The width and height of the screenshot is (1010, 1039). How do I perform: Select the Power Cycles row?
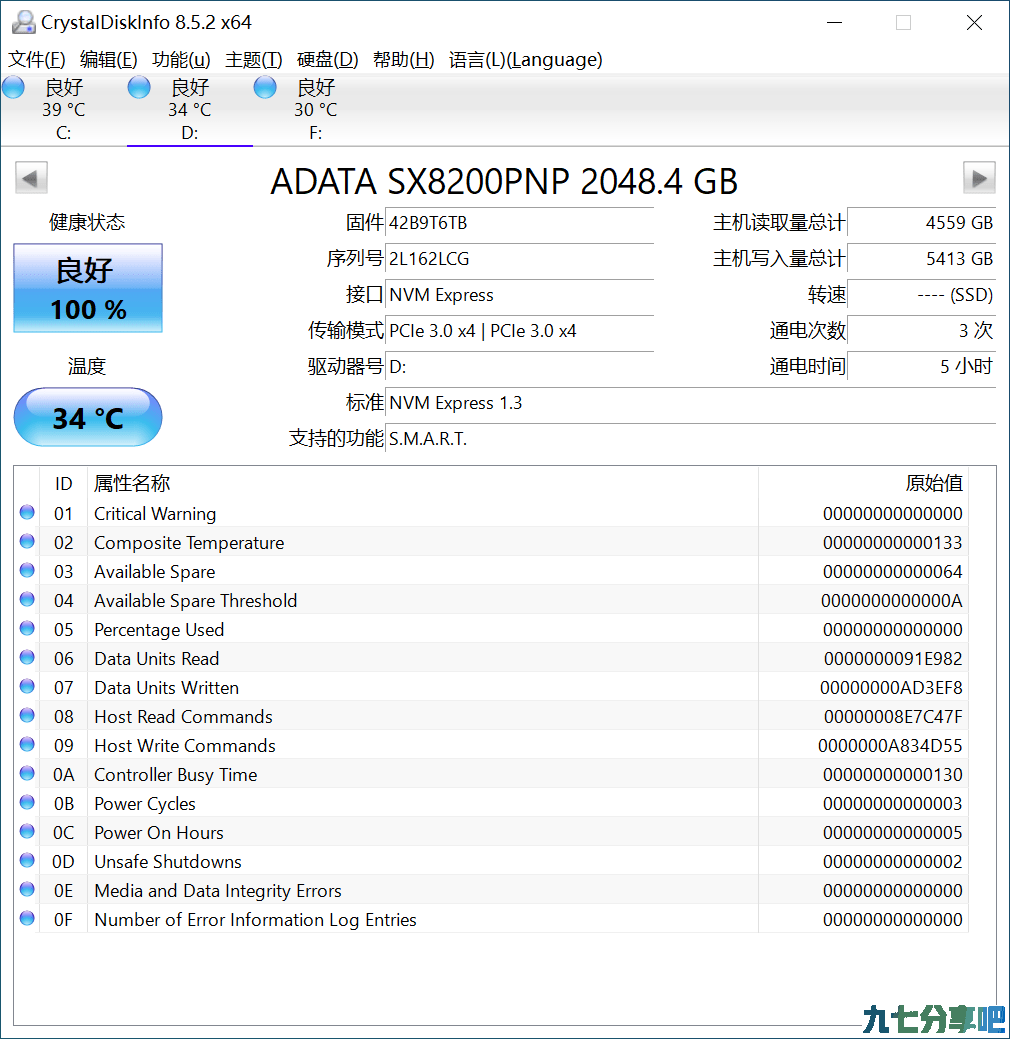(491, 804)
